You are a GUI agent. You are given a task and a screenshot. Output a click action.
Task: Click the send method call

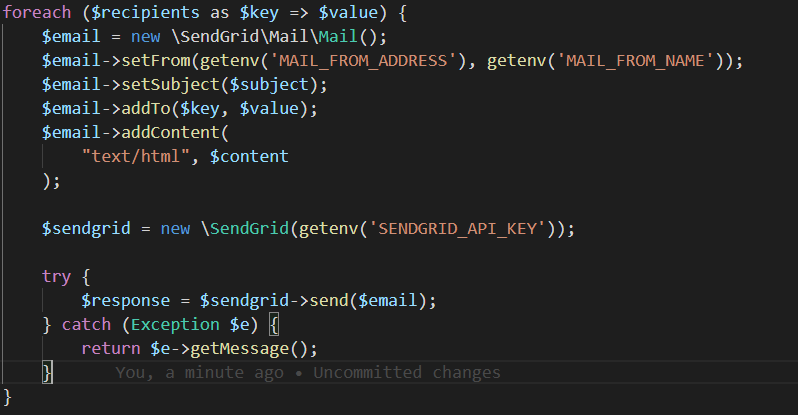[x=329, y=300]
